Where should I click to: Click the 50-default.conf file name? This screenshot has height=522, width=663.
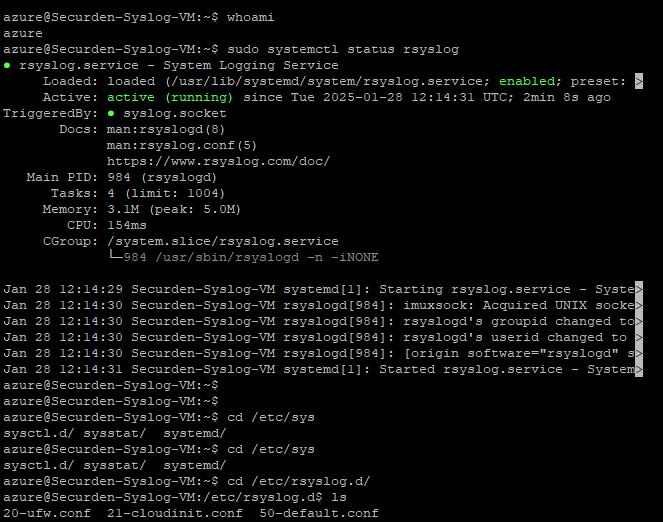319,513
